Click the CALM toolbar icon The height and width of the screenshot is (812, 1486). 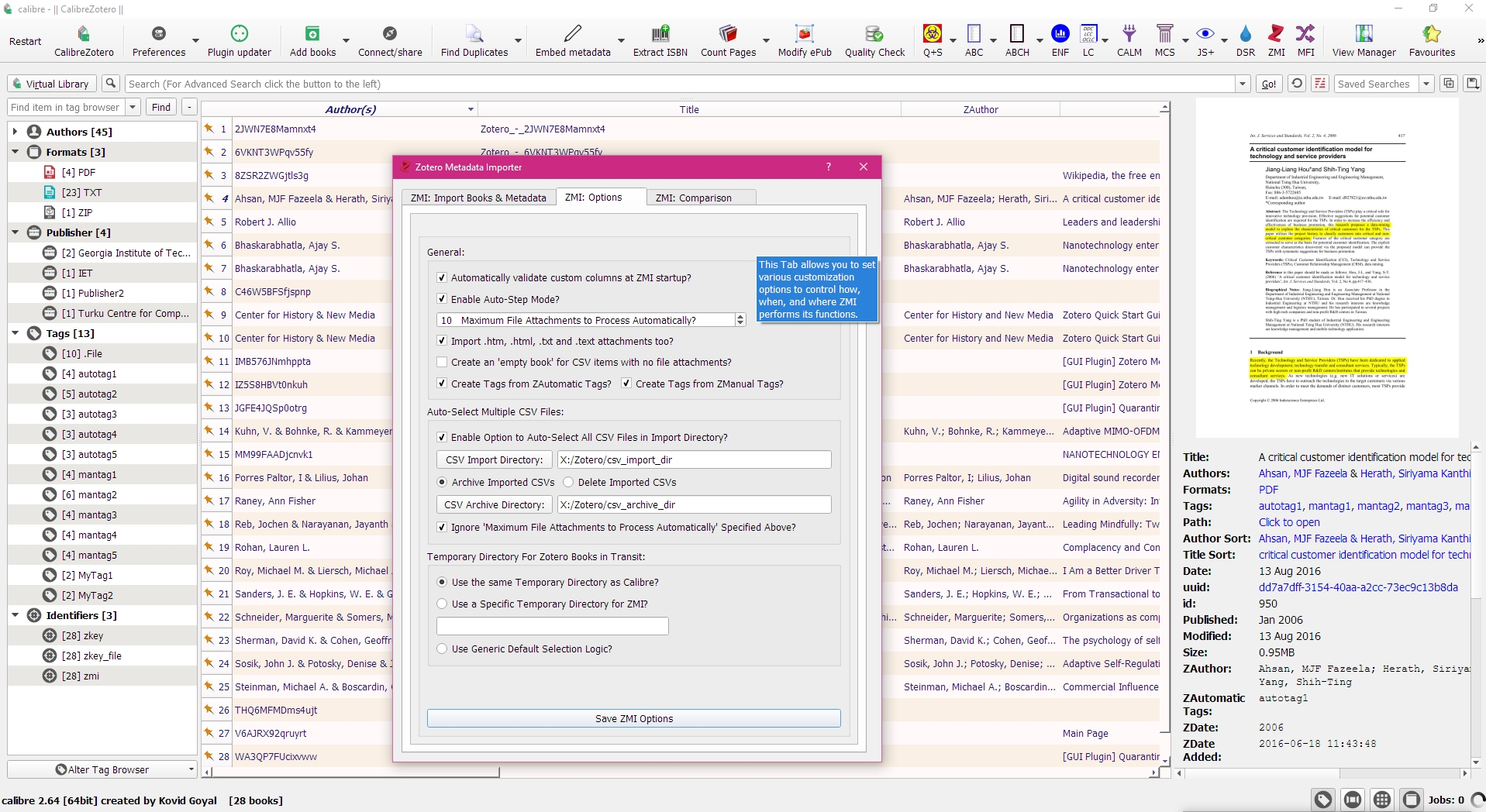click(1129, 40)
